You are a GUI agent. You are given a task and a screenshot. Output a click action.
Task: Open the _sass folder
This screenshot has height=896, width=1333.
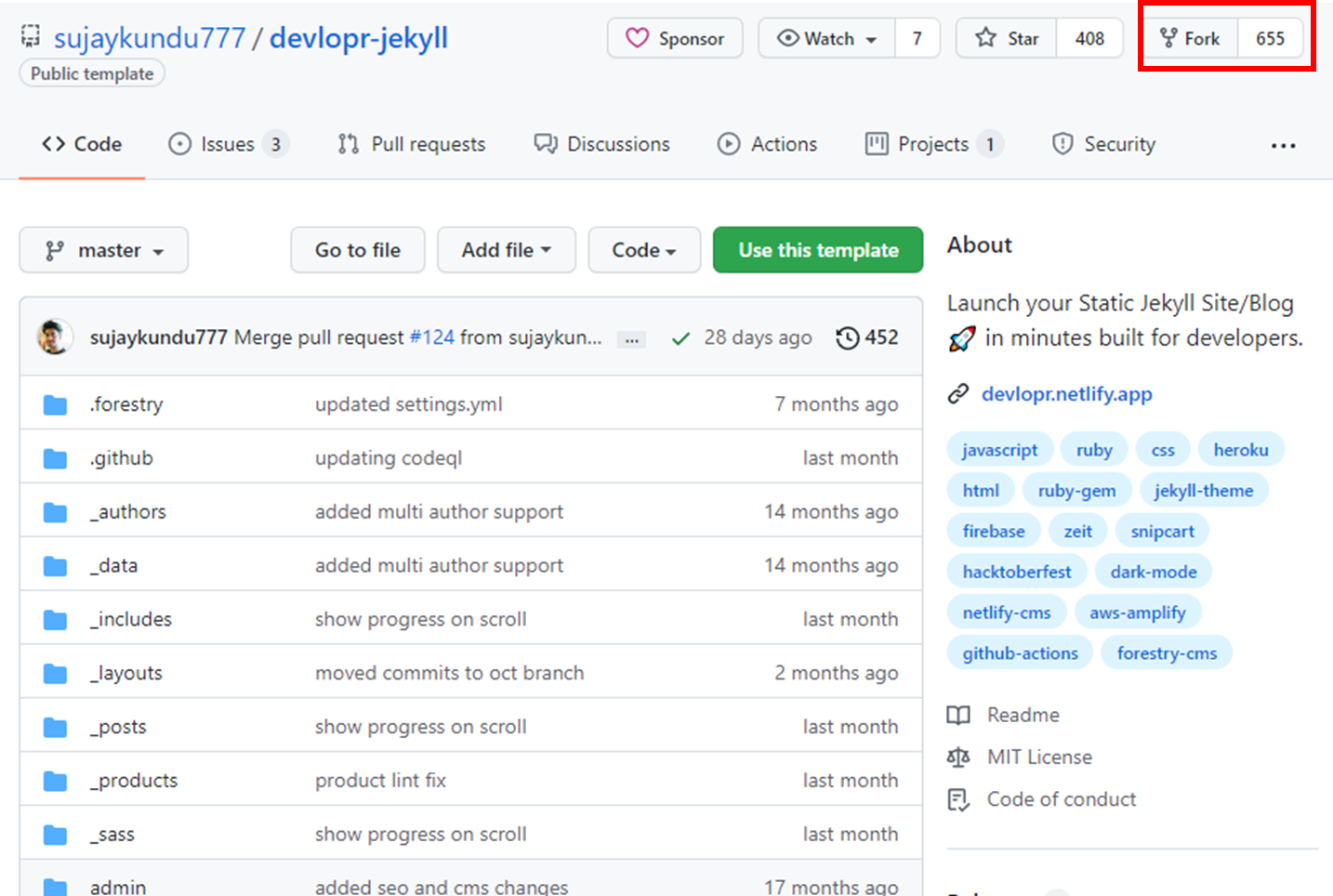tap(112, 835)
